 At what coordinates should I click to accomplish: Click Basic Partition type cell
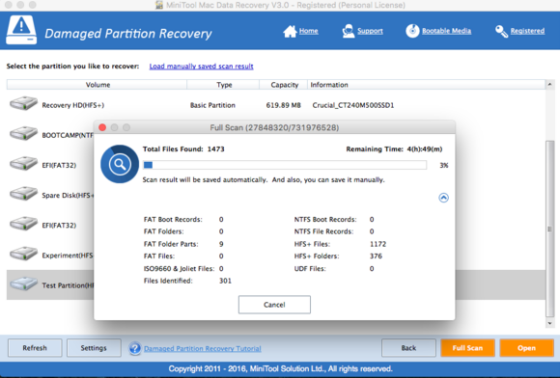point(212,105)
